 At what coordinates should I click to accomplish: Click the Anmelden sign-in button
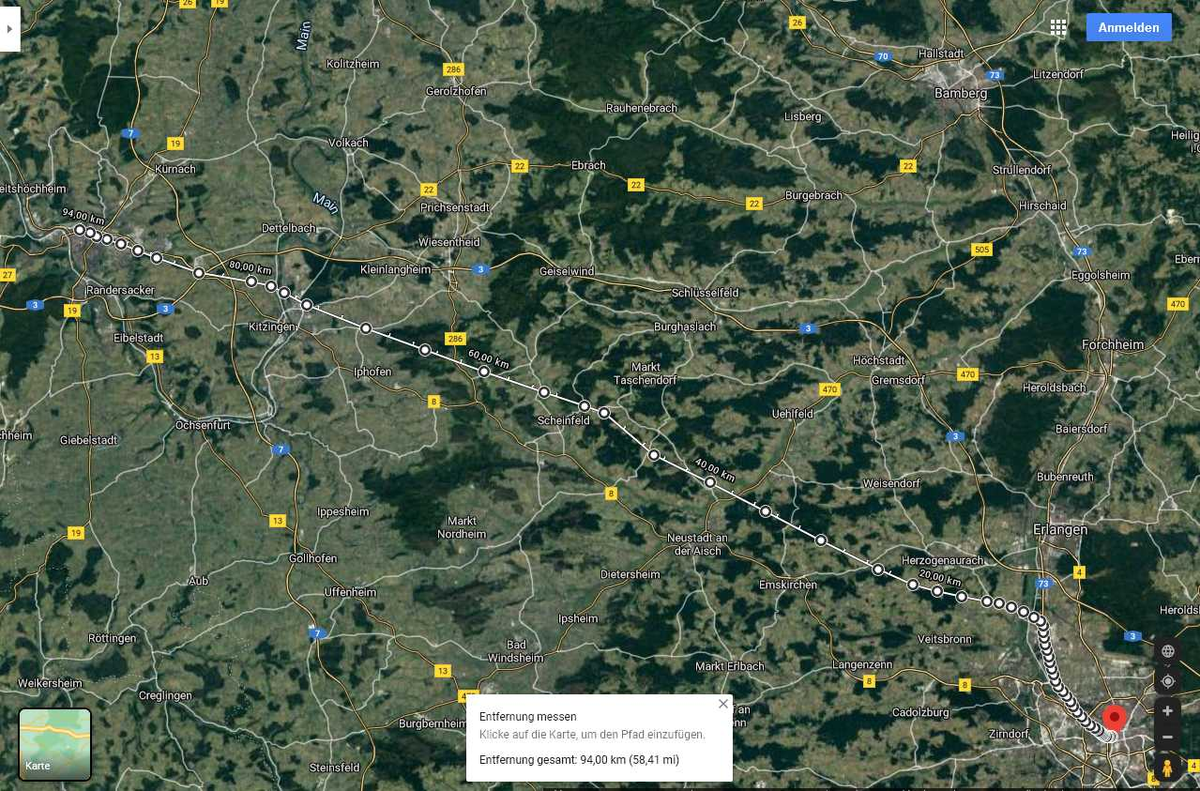click(1128, 28)
